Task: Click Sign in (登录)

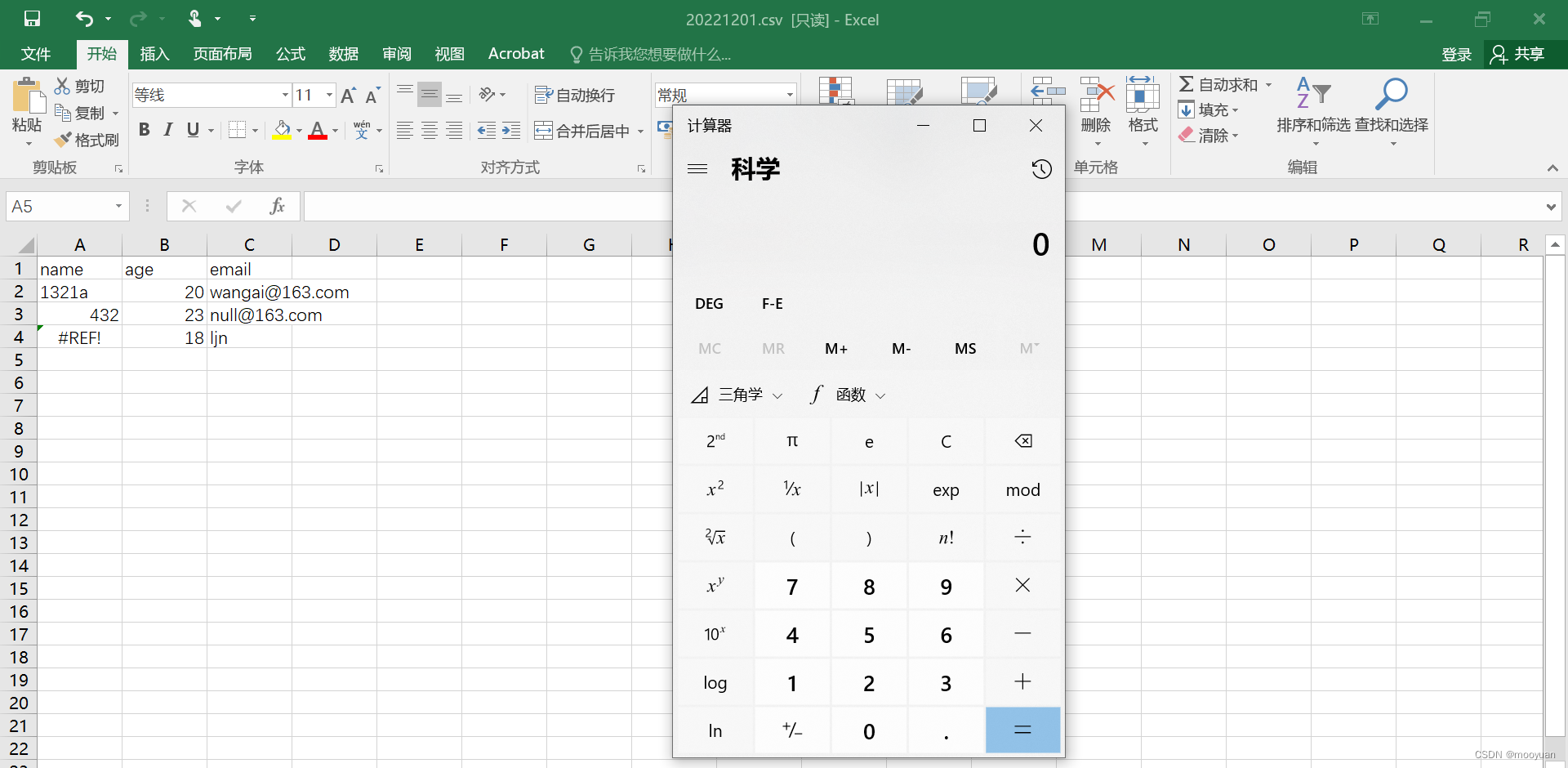Action: [1456, 54]
